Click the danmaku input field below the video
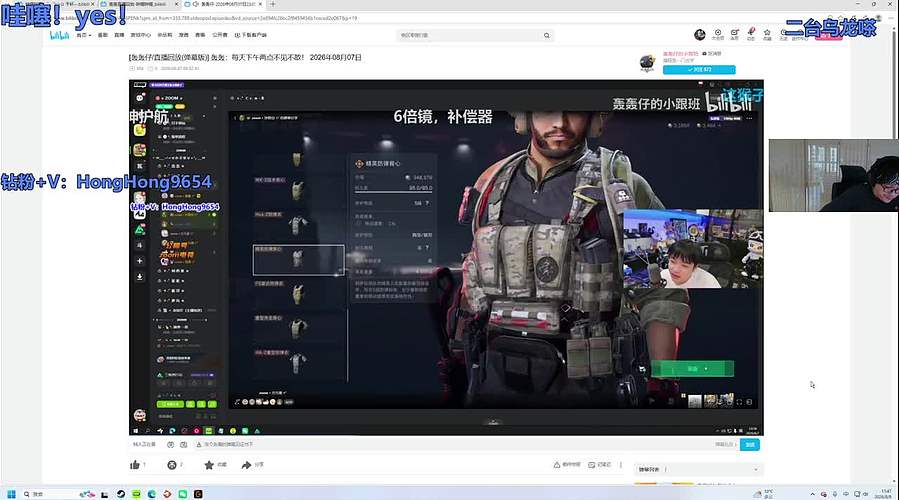 453,444
